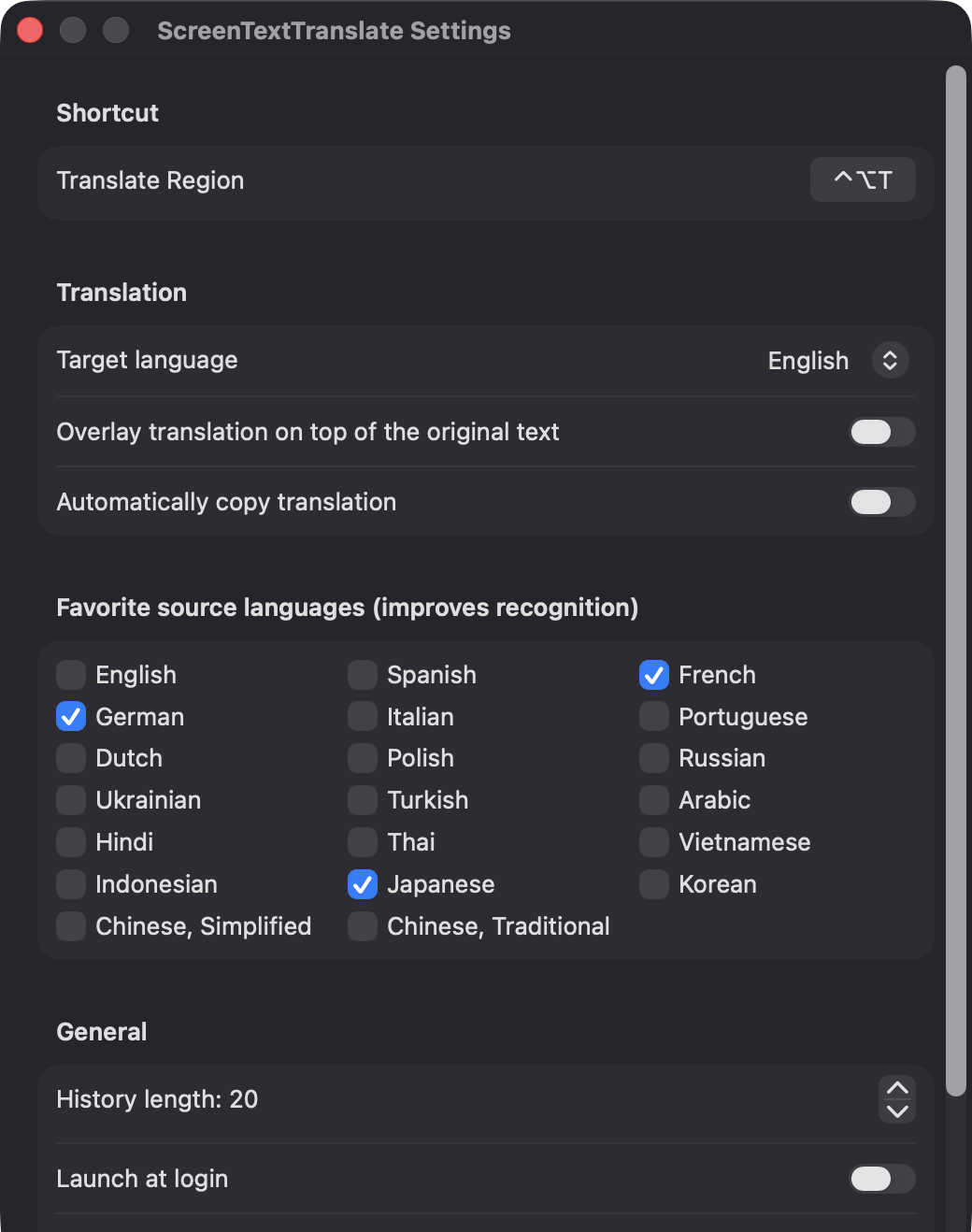Click the 'Launch at login' label
Screen dimensions: 972x1232
click(x=142, y=1179)
